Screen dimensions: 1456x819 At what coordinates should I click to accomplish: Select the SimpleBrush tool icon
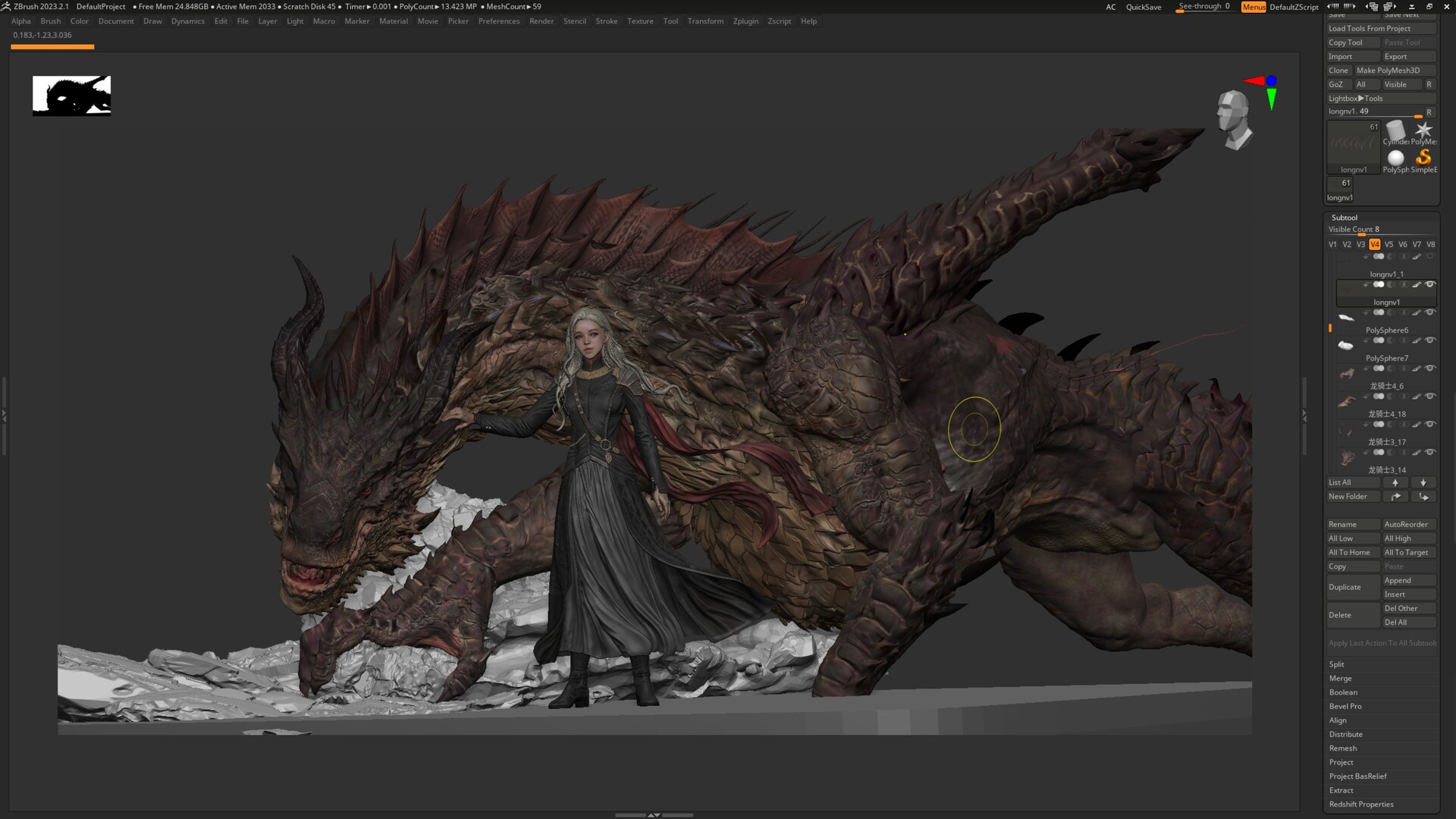point(1423,158)
